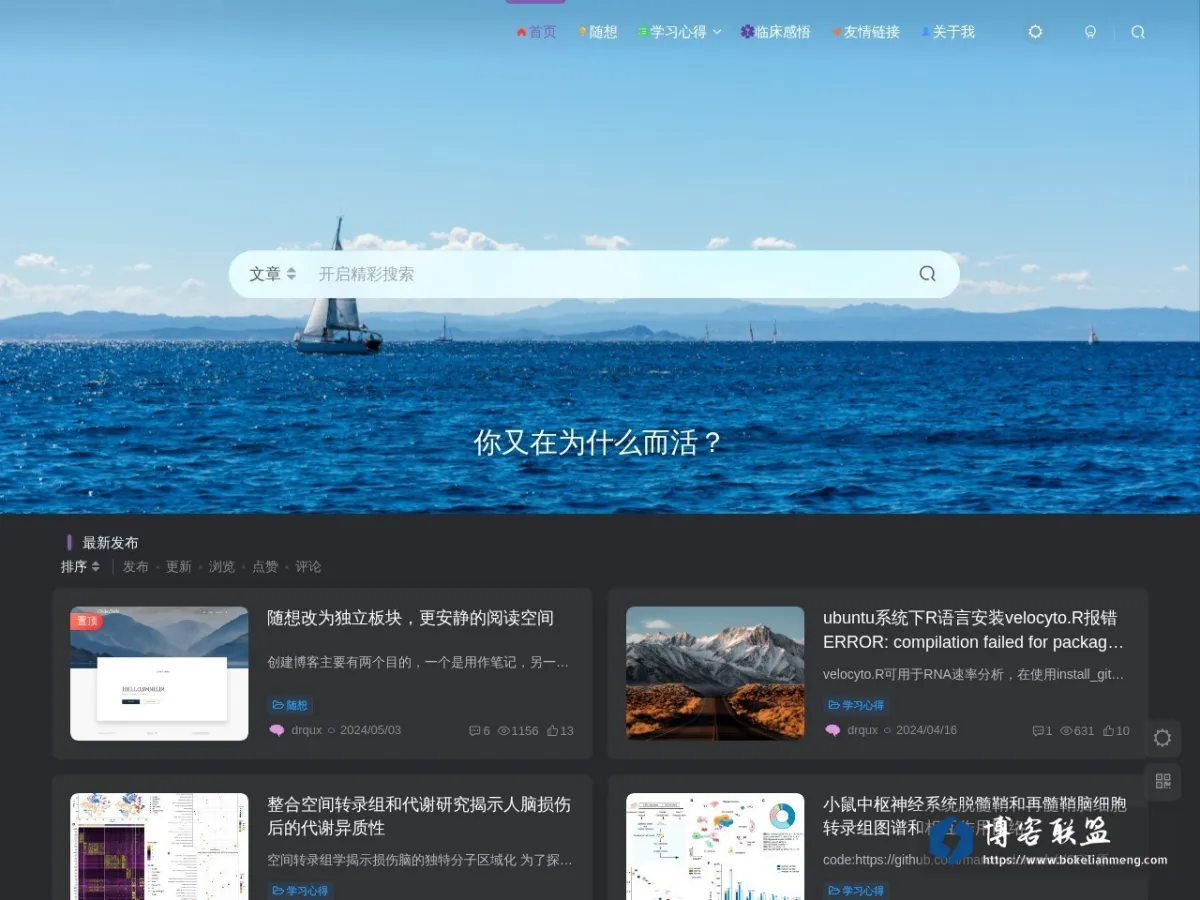Click the drqux avatar dated 2024/04/16
The height and width of the screenshot is (900, 1200).
[833, 730]
